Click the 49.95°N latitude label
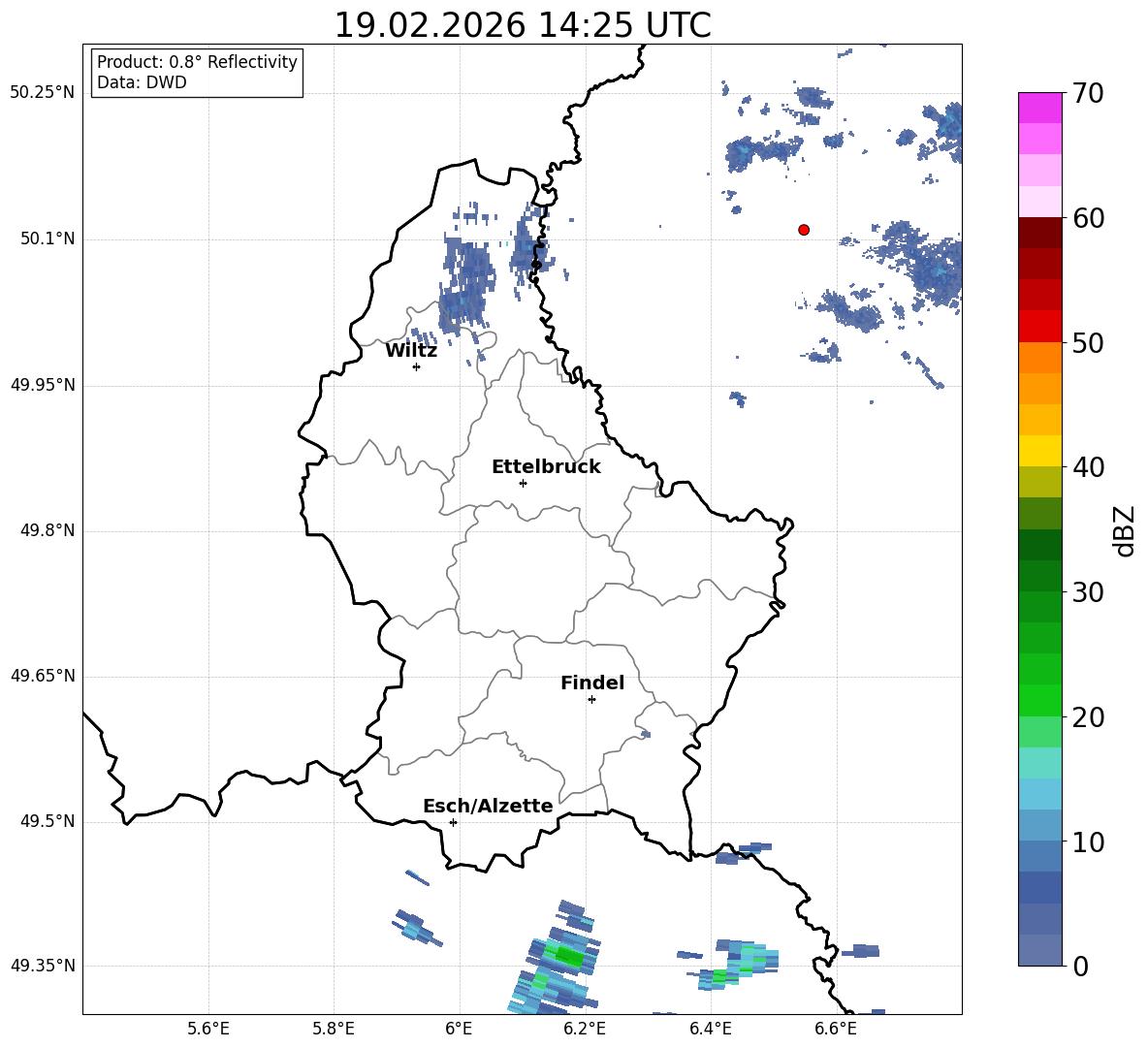The image size is (1148, 1048). coord(43,385)
